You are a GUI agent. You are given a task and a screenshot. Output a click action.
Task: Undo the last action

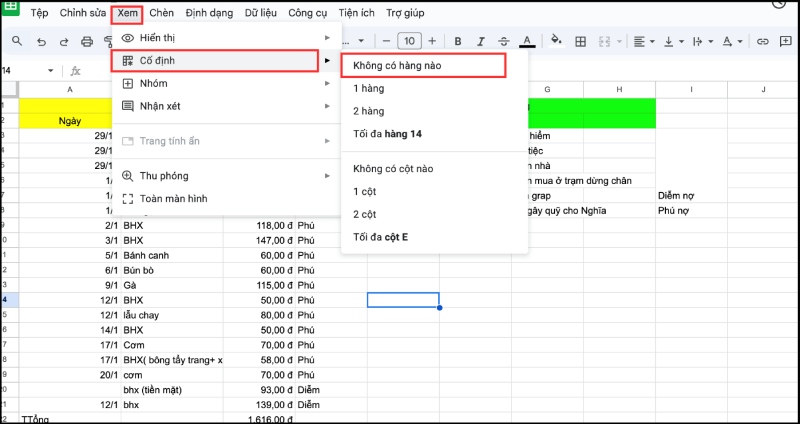(x=42, y=42)
